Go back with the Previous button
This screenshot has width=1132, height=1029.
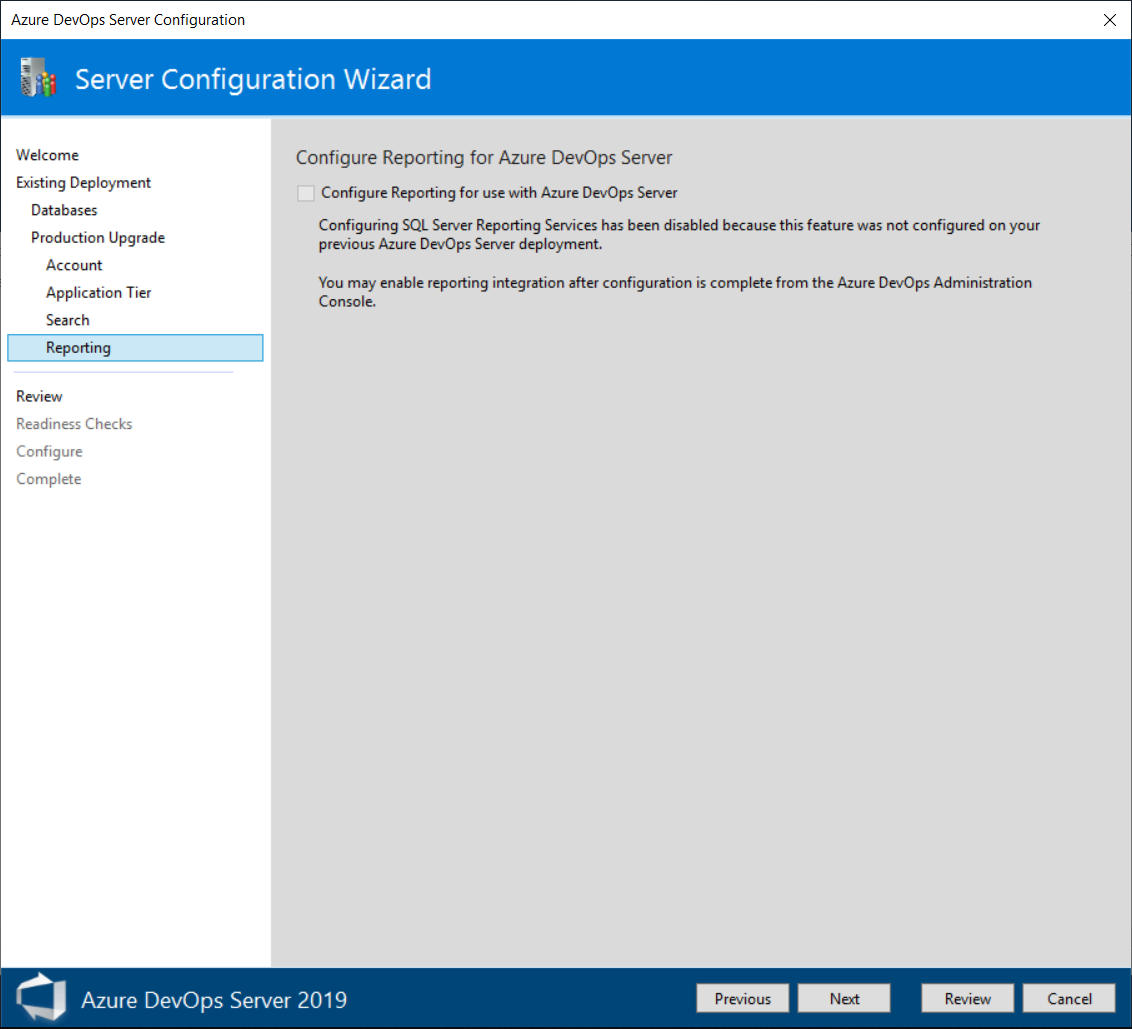coord(743,998)
